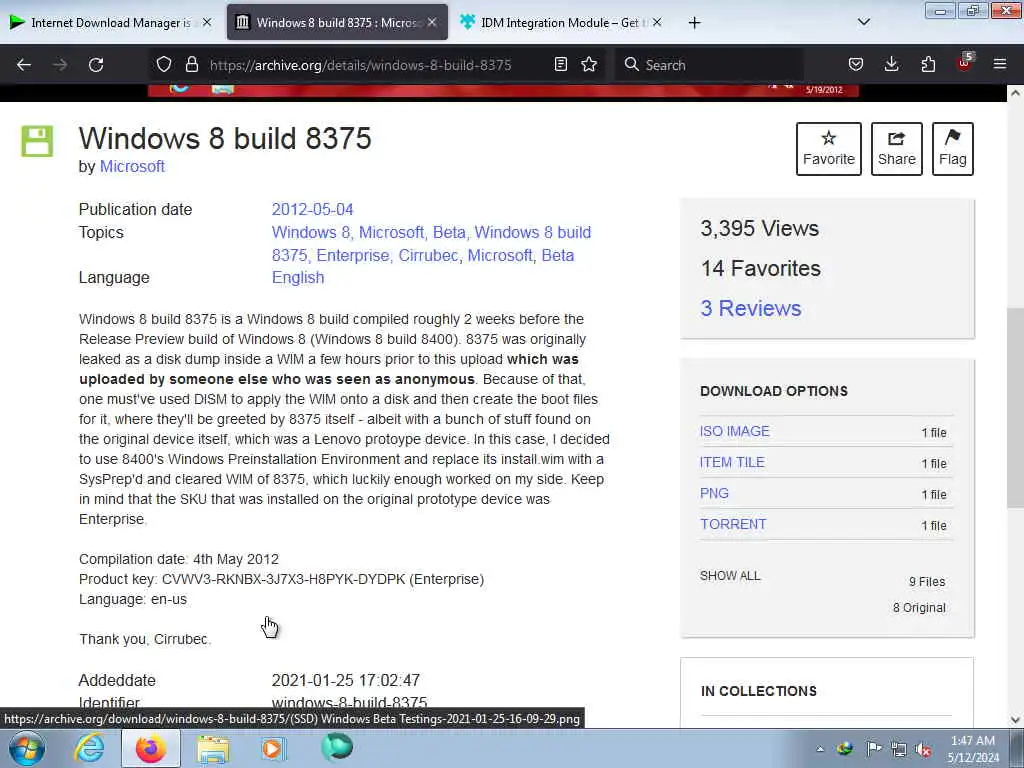This screenshot has height=768, width=1024.
Task: Click the 3,395 Views text
Action: (760, 229)
